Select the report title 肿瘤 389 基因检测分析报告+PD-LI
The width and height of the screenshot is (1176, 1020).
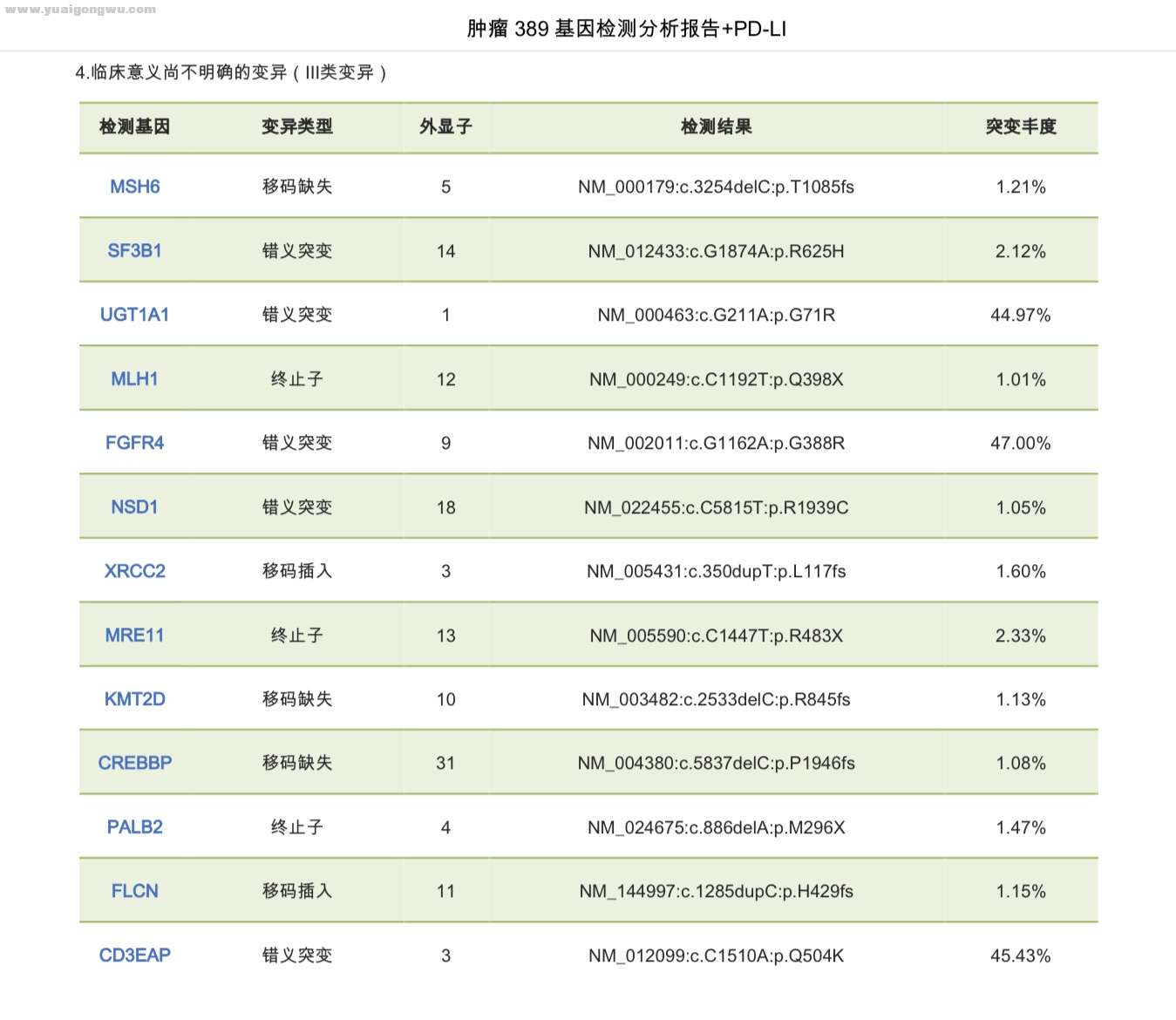coord(627,29)
